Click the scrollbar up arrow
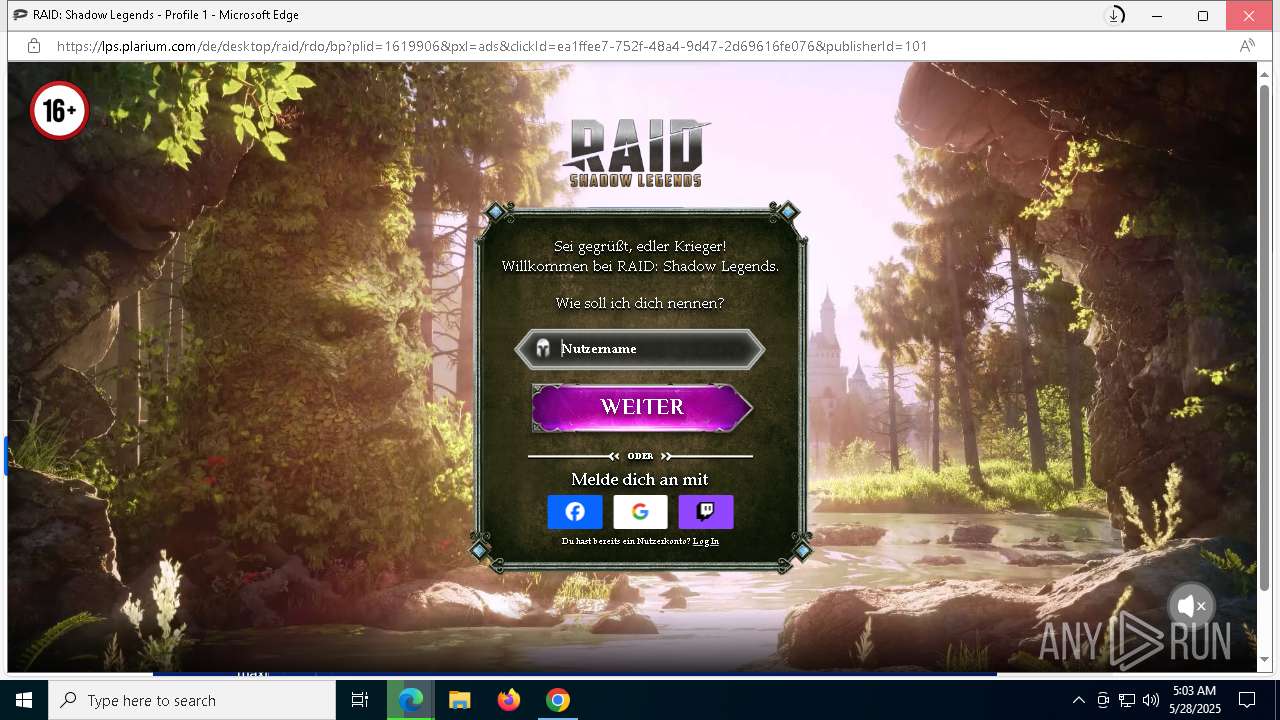 [1264, 72]
